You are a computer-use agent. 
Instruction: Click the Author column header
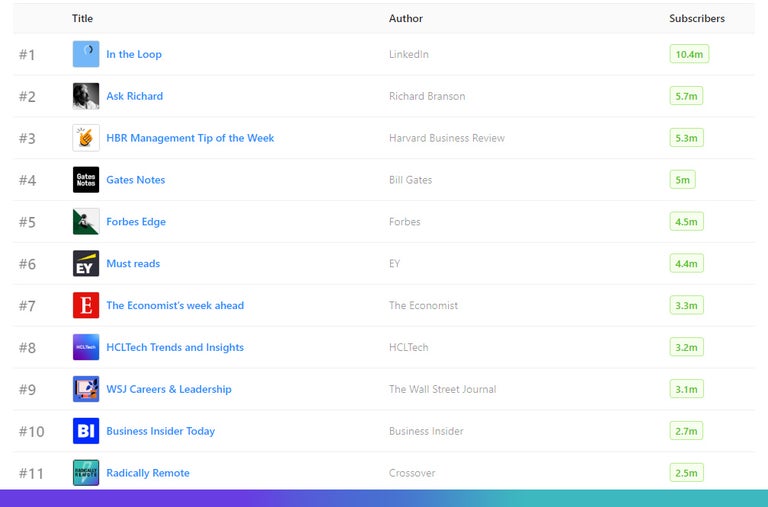tap(406, 19)
